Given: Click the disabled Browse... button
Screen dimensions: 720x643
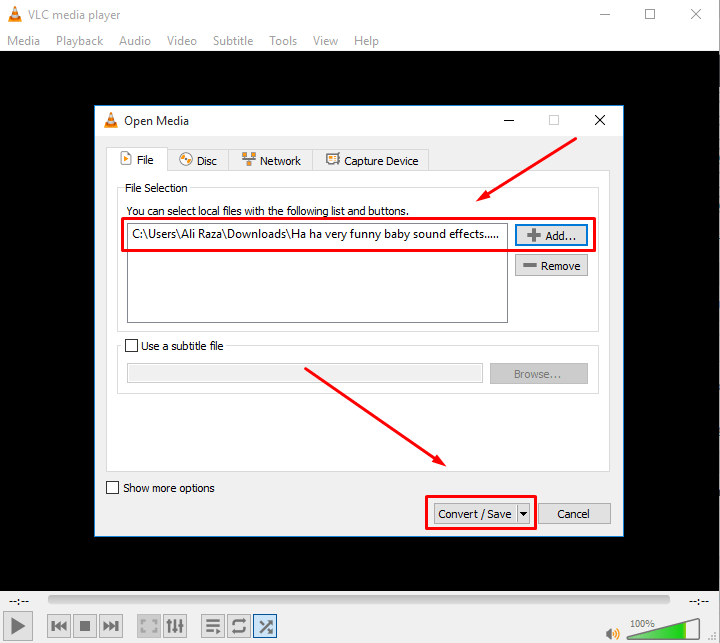Looking at the screenshot, I should pos(539,373).
